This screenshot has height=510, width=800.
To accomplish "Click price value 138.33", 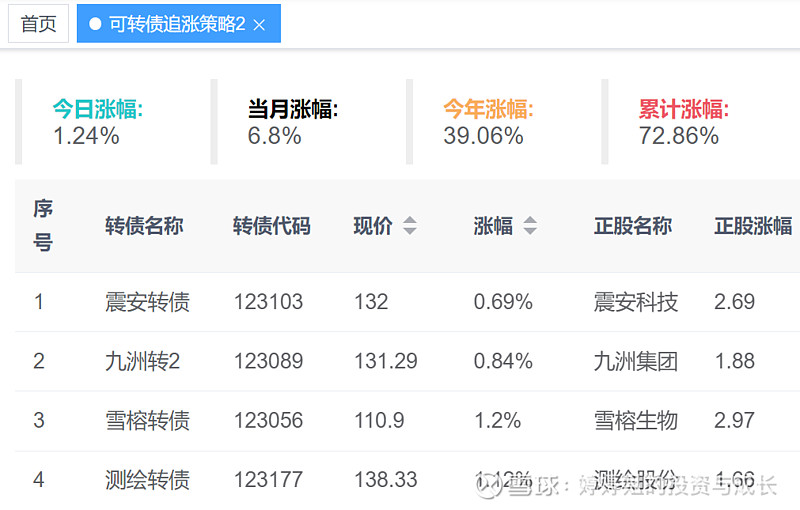I will [x=386, y=480].
